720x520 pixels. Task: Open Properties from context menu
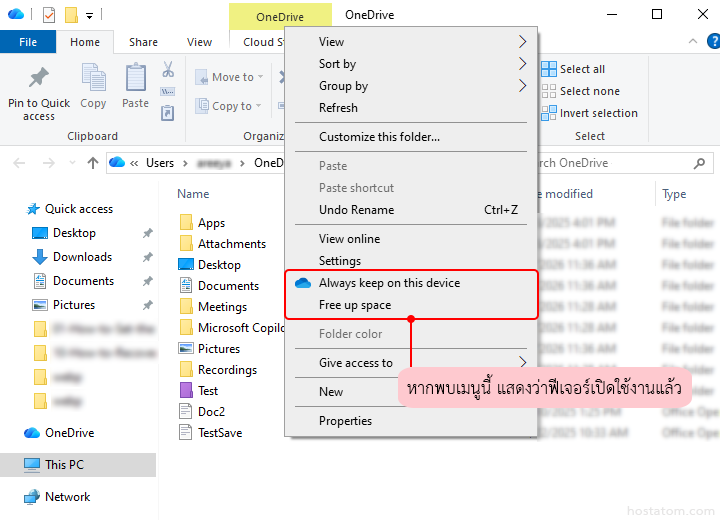click(411, 421)
